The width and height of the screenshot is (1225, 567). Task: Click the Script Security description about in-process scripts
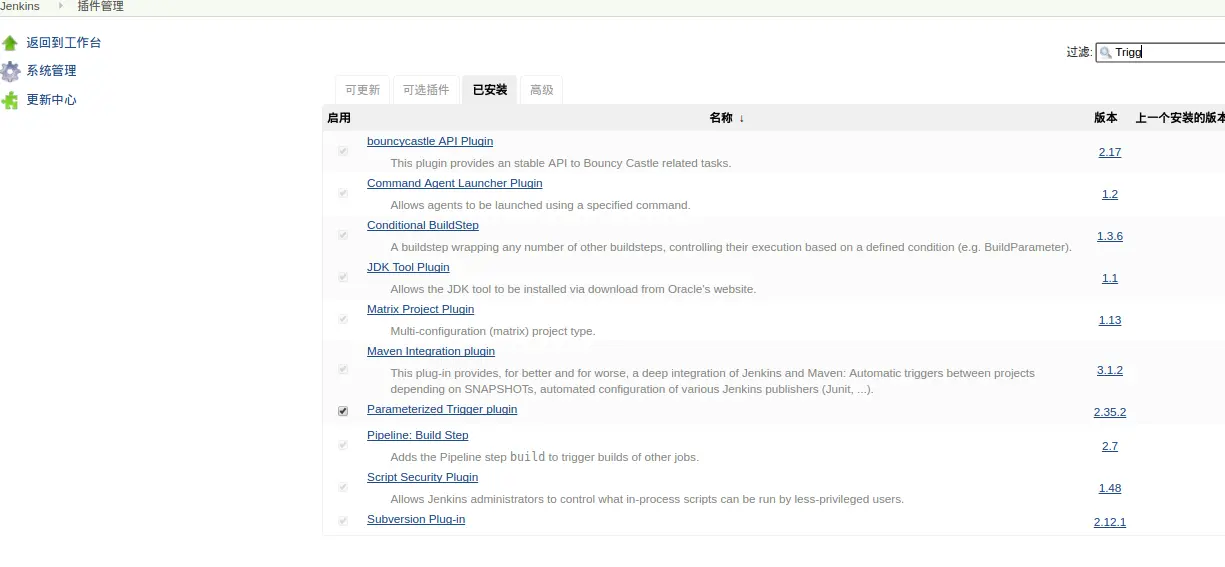point(647,499)
